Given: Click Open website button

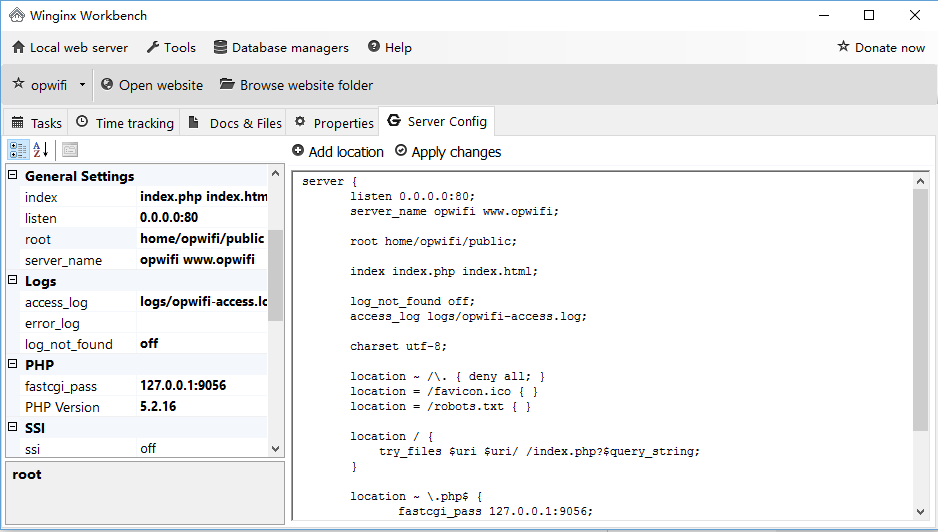Looking at the screenshot, I should pos(151,85).
